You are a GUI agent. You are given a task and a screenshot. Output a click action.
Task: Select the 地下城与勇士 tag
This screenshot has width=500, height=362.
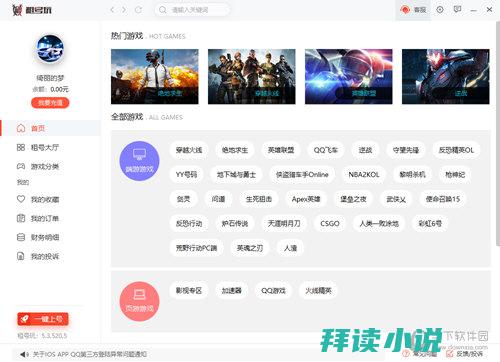tap(236, 174)
